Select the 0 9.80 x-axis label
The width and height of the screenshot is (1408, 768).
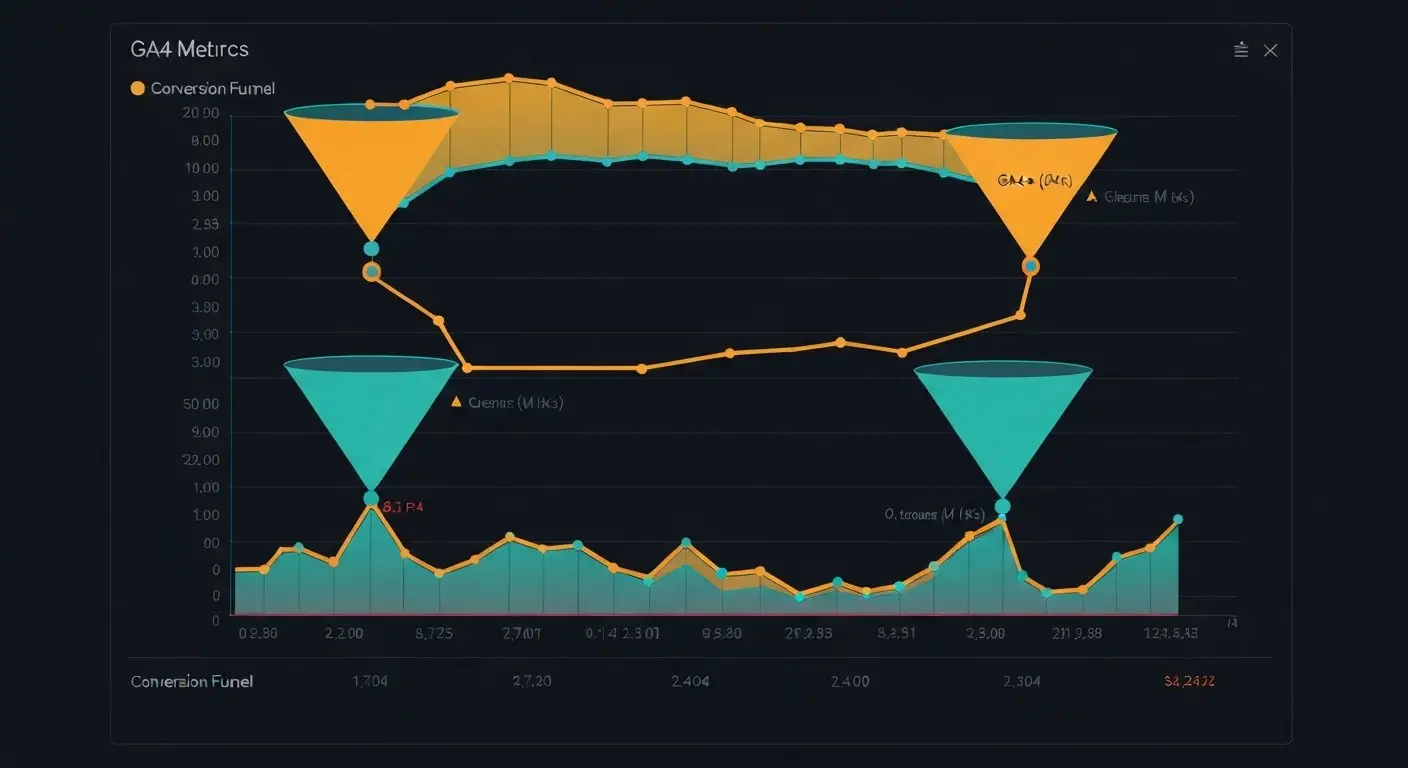click(x=258, y=633)
